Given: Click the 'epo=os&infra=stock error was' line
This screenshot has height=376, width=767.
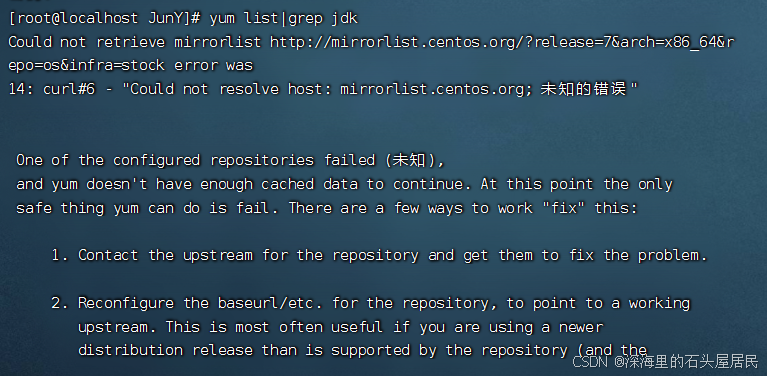Looking at the screenshot, I should 131,65.
